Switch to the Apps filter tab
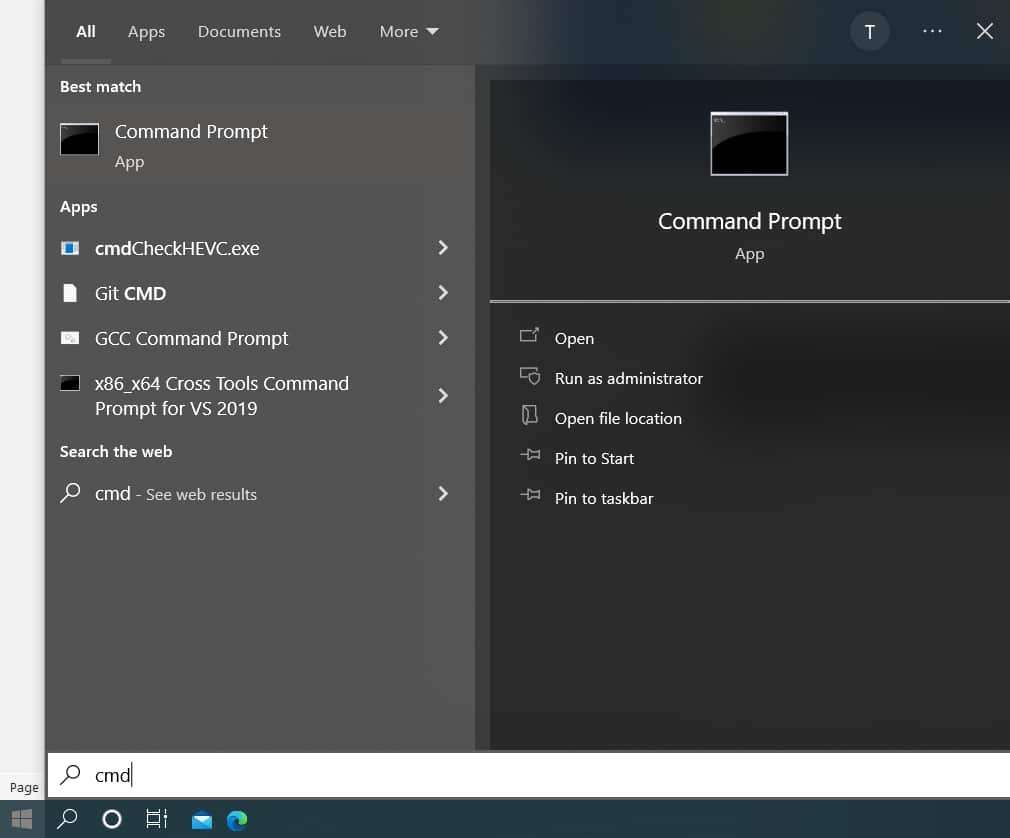 [x=146, y=32]
